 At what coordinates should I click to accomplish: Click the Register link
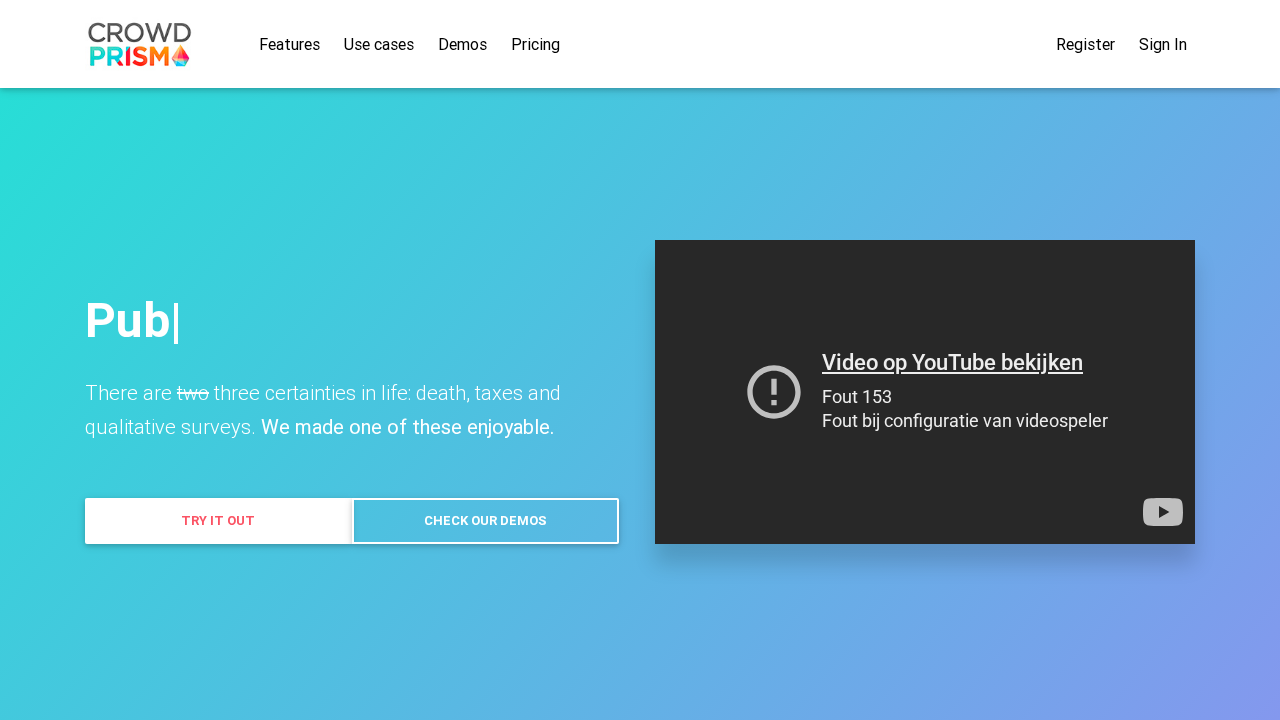(x=1085, y=44)
